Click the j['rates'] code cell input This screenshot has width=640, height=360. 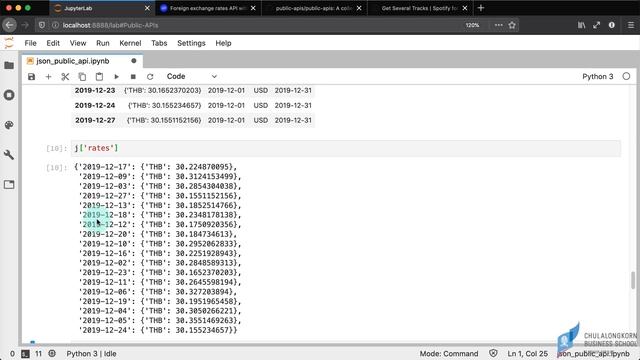coord(346,148)
